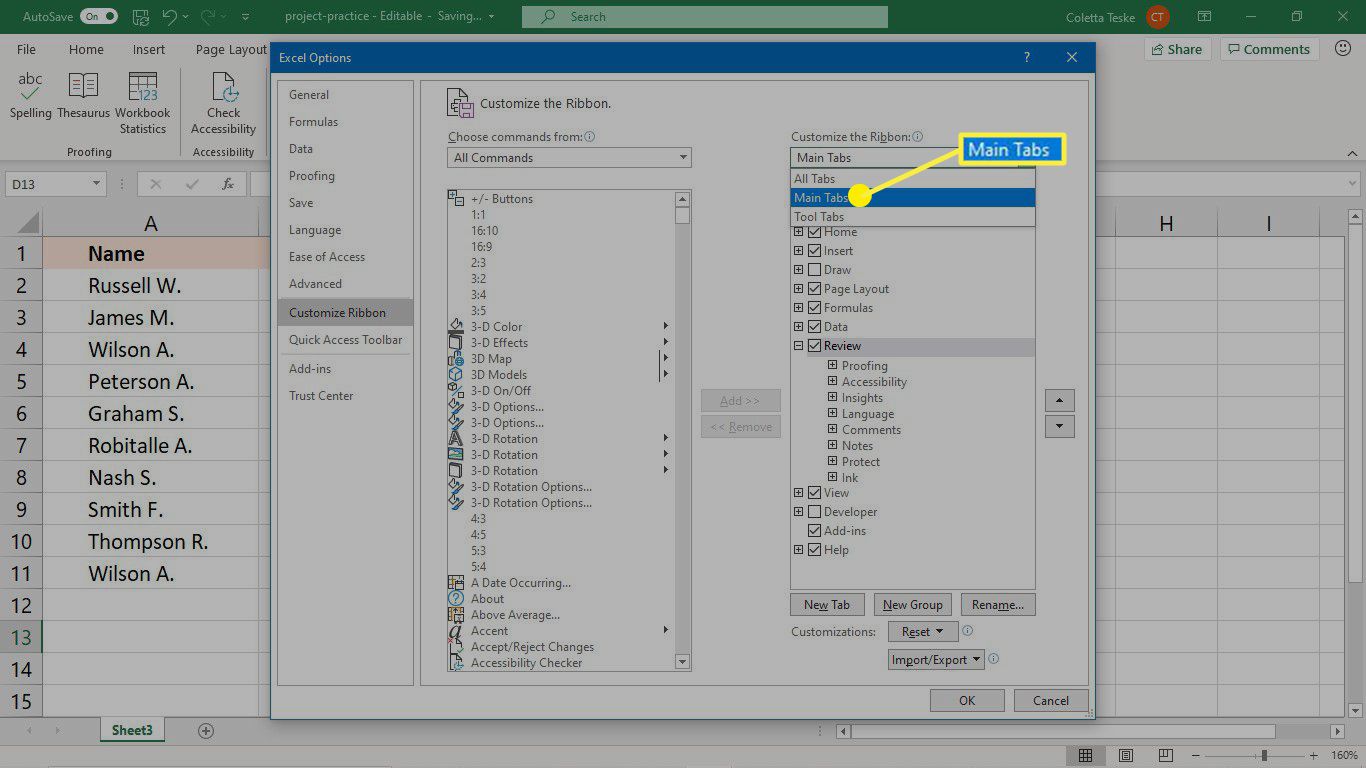Toggle AutoSave switch
This screenshot has height=768, width=1366.
coord(98,17)
